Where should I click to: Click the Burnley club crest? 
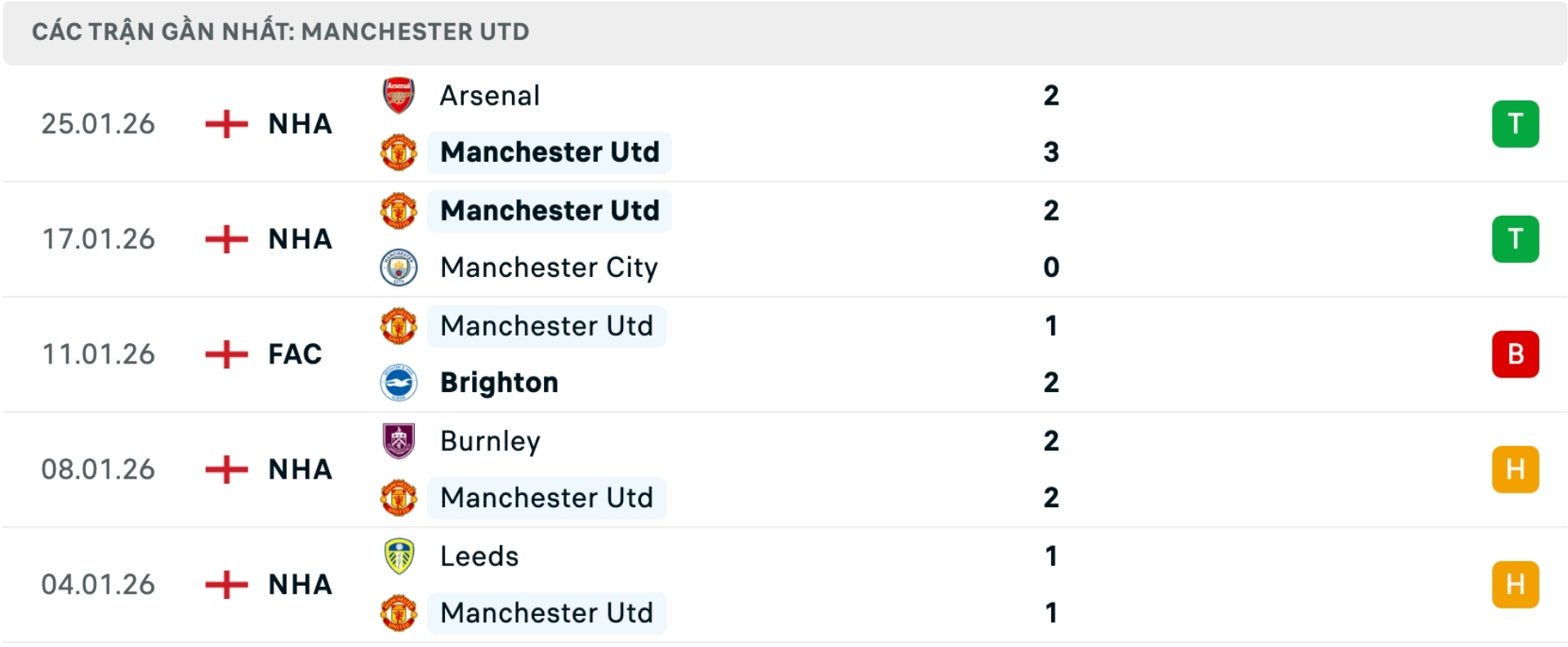398,441
